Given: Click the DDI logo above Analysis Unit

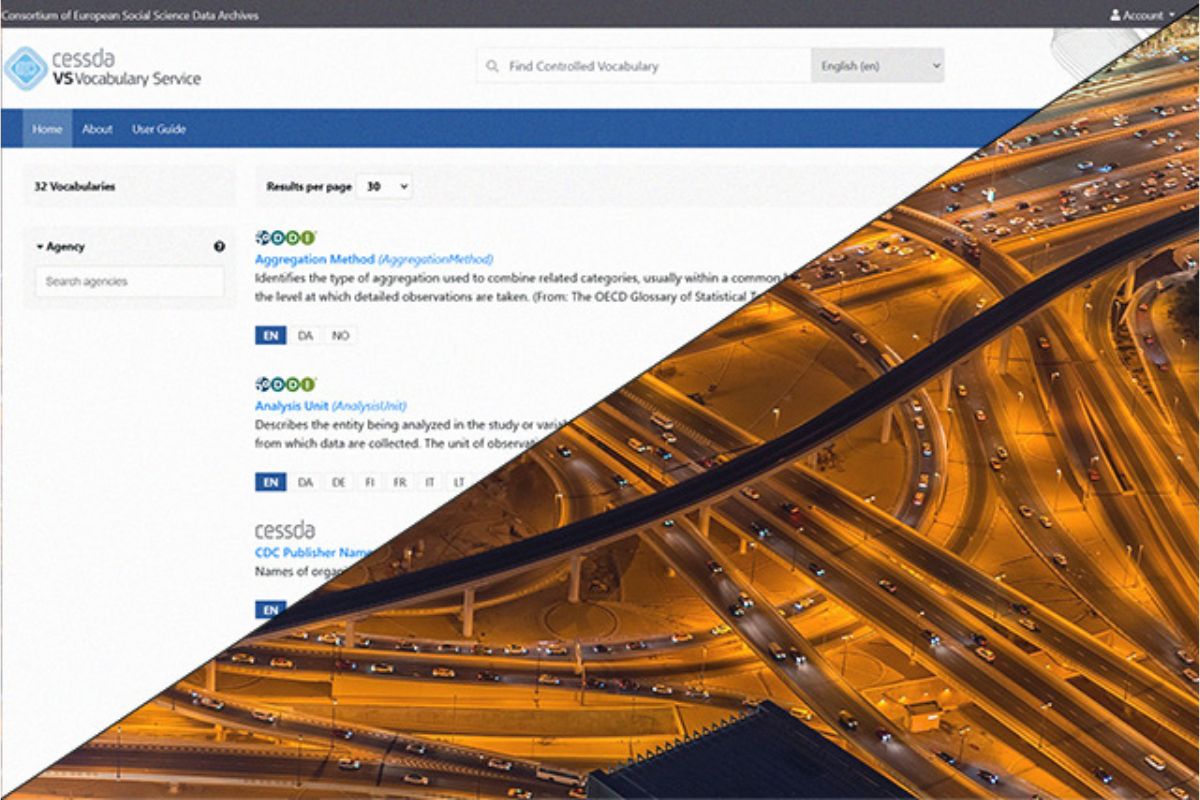Looking at the screenshot, I should [x=285, y=384].
